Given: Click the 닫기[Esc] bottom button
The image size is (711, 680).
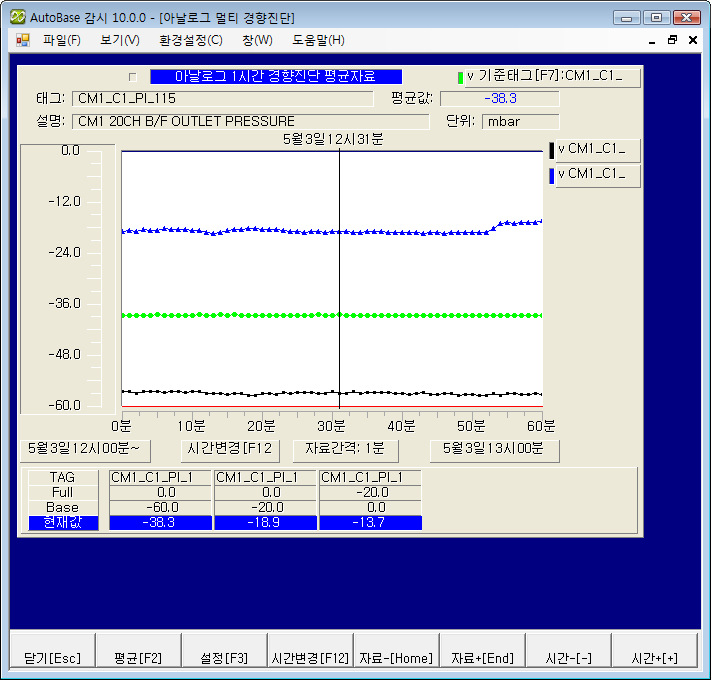Looking at the screenshot, I should tap(53, 650).
